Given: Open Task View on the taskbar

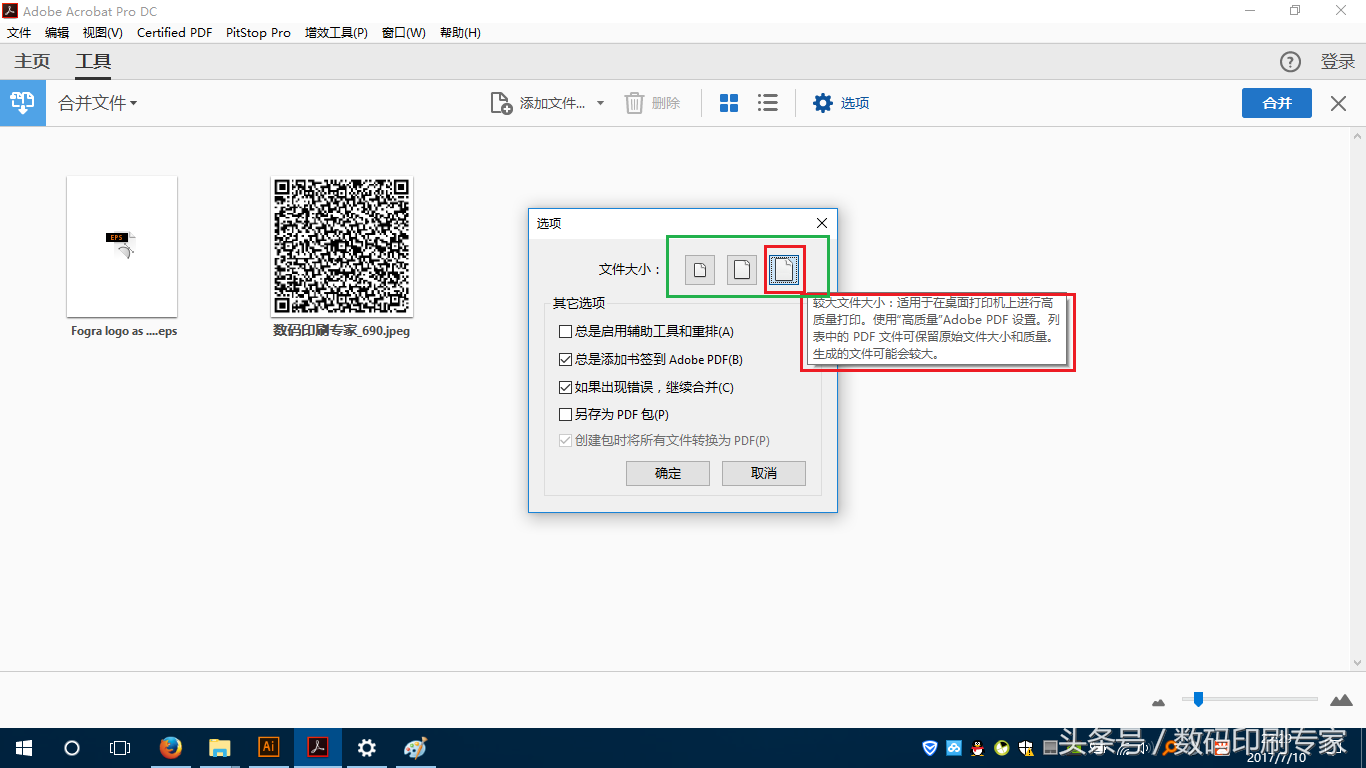Looking at the screenshot, I should [x=120, y=747].
